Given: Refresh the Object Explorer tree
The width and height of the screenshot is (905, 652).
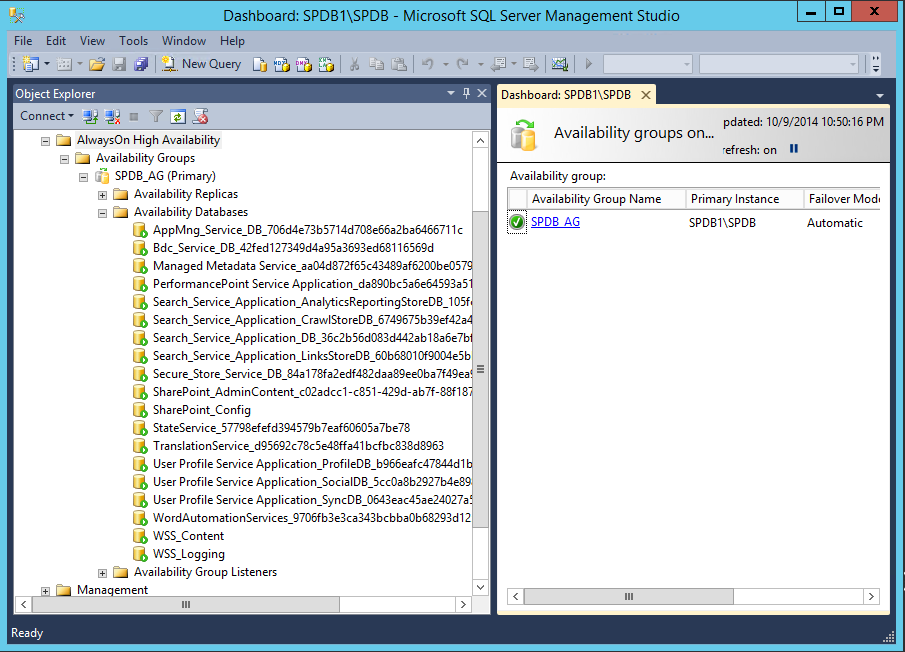Looking at the screenshot, I should [x=178, y=117].
